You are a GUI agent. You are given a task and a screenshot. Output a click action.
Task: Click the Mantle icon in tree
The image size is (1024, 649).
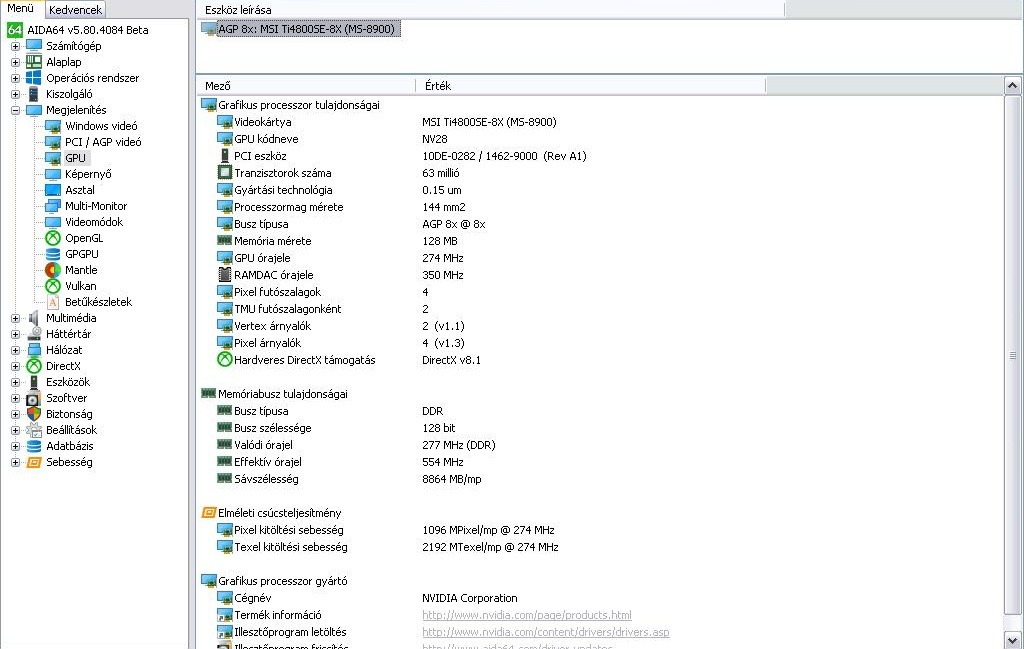53,270
